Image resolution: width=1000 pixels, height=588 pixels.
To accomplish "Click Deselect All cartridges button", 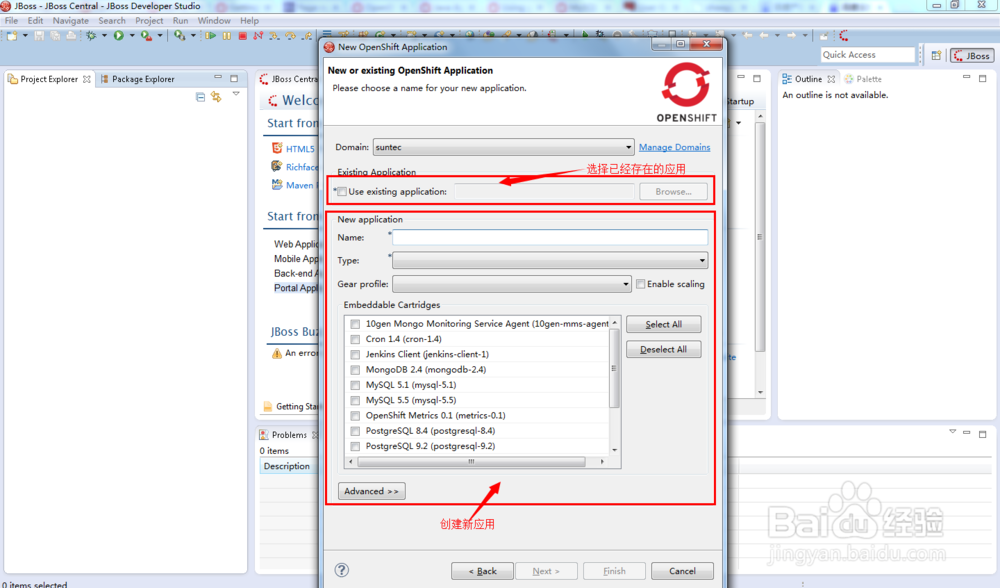I will click(663, 349).
